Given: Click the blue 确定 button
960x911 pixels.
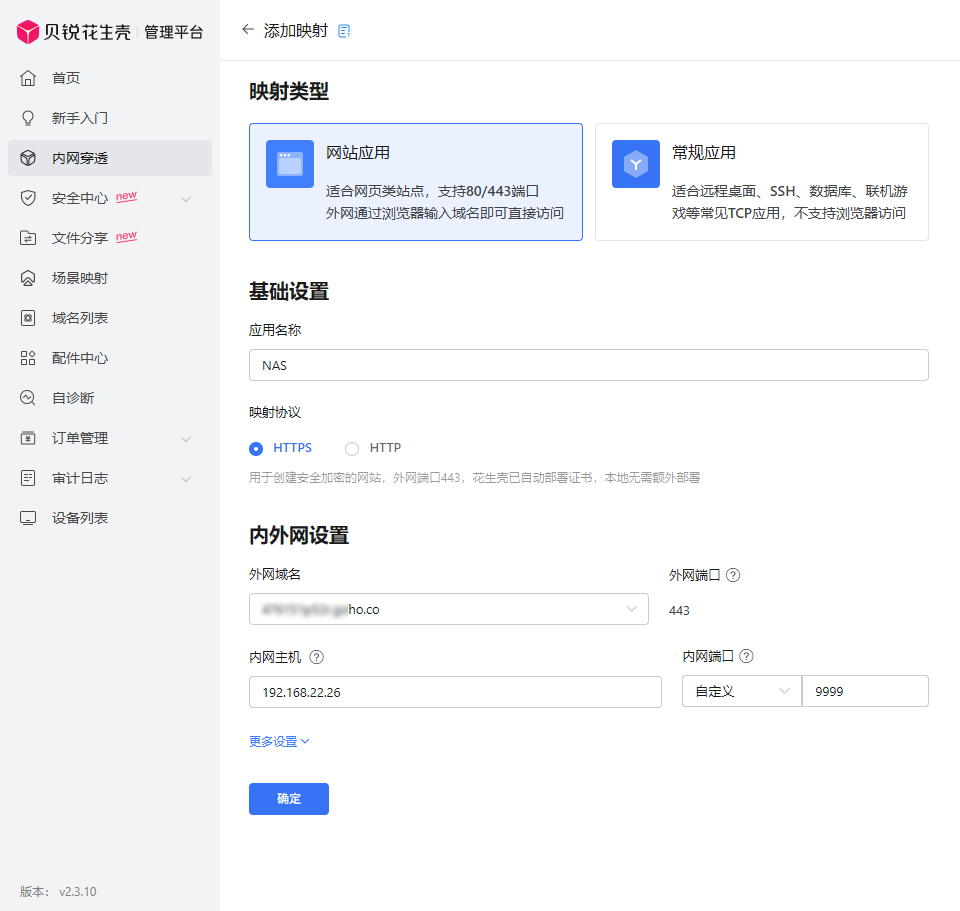Looking at the screenshot, I should click(x=289, y=799).
